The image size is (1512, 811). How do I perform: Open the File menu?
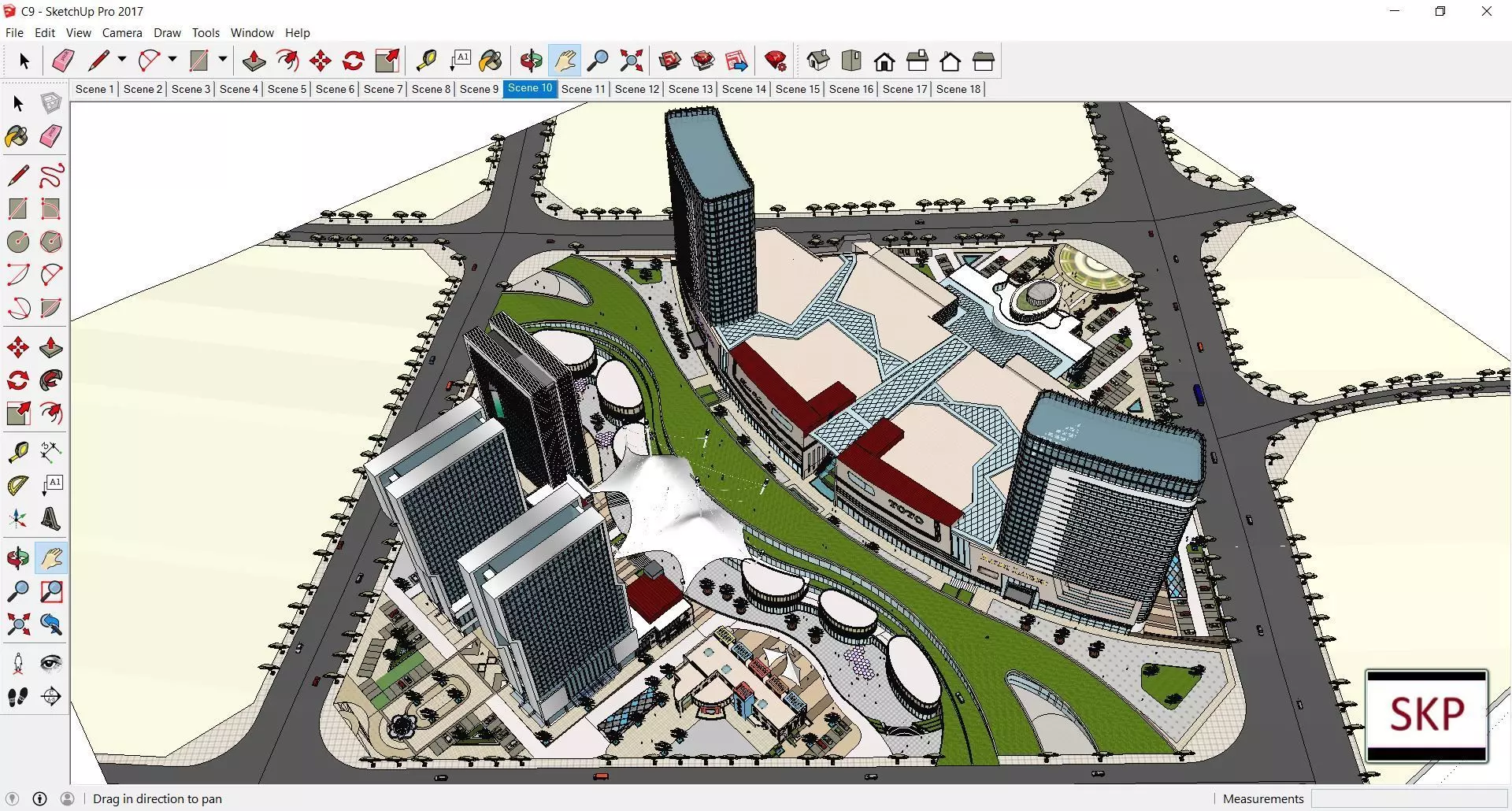pyautogui.click(x=14, y=33)
